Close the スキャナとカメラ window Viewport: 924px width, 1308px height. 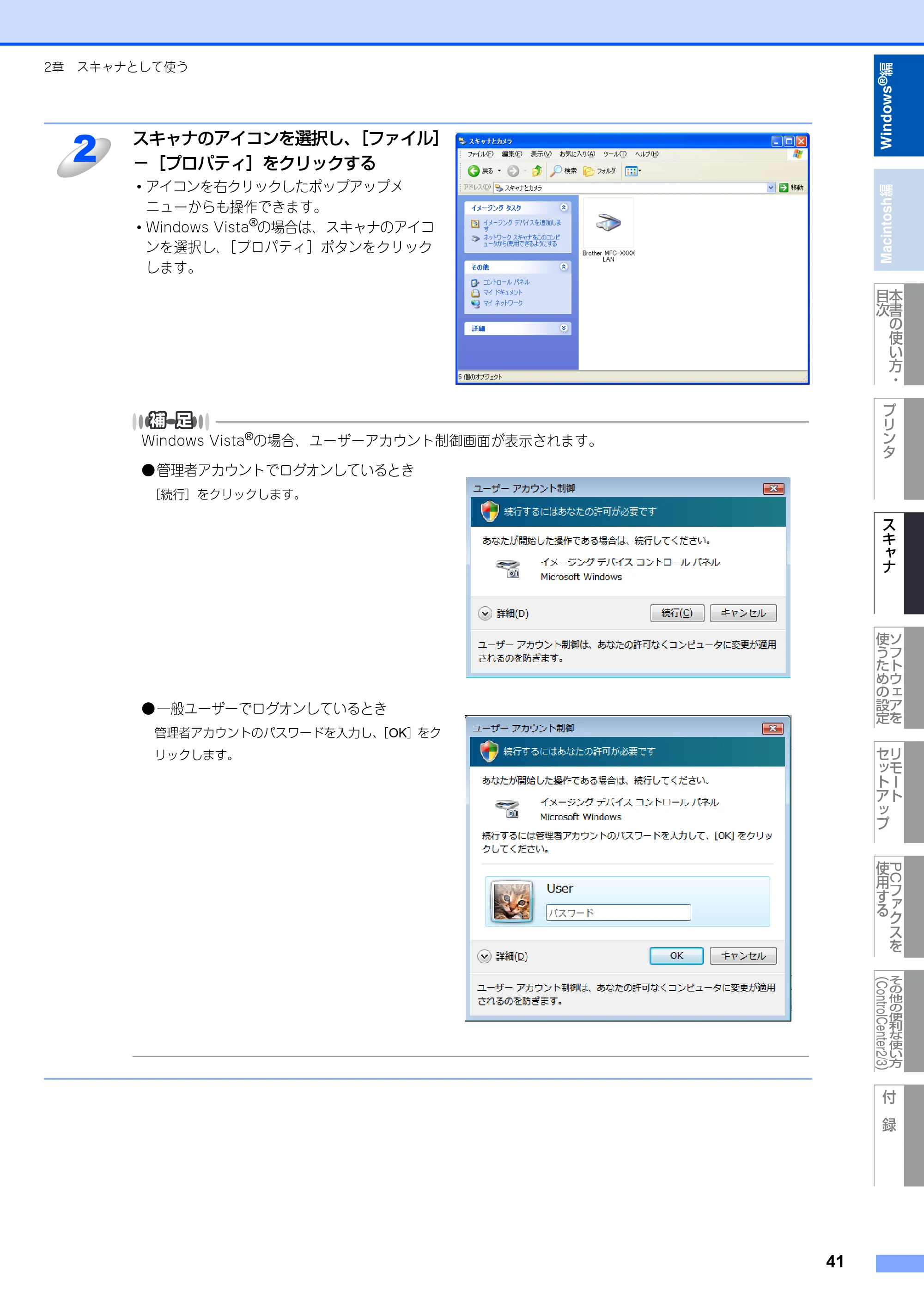coord(801,141)
